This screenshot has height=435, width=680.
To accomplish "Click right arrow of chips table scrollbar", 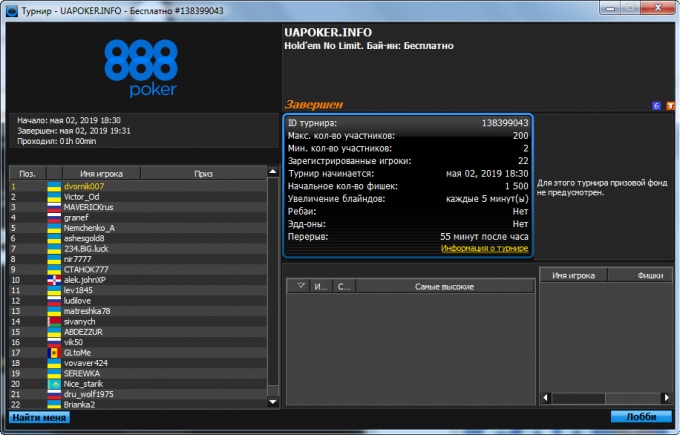I will pos(666,398).
